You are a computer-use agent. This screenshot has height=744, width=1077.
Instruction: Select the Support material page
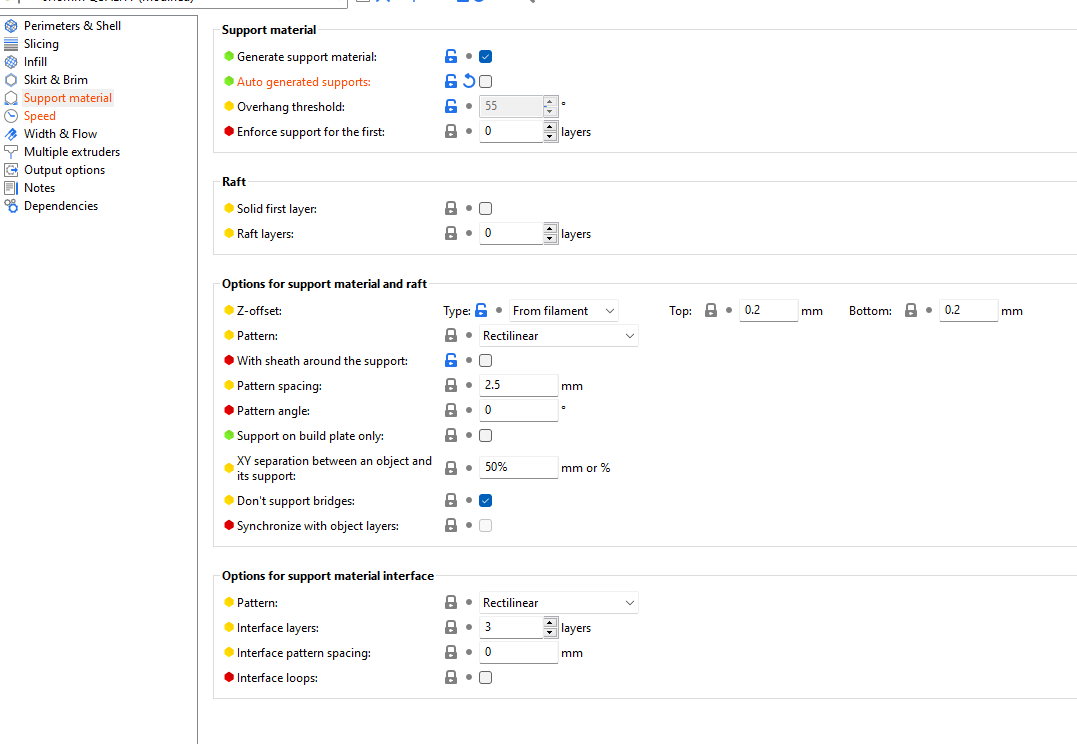tap(67, 98)
